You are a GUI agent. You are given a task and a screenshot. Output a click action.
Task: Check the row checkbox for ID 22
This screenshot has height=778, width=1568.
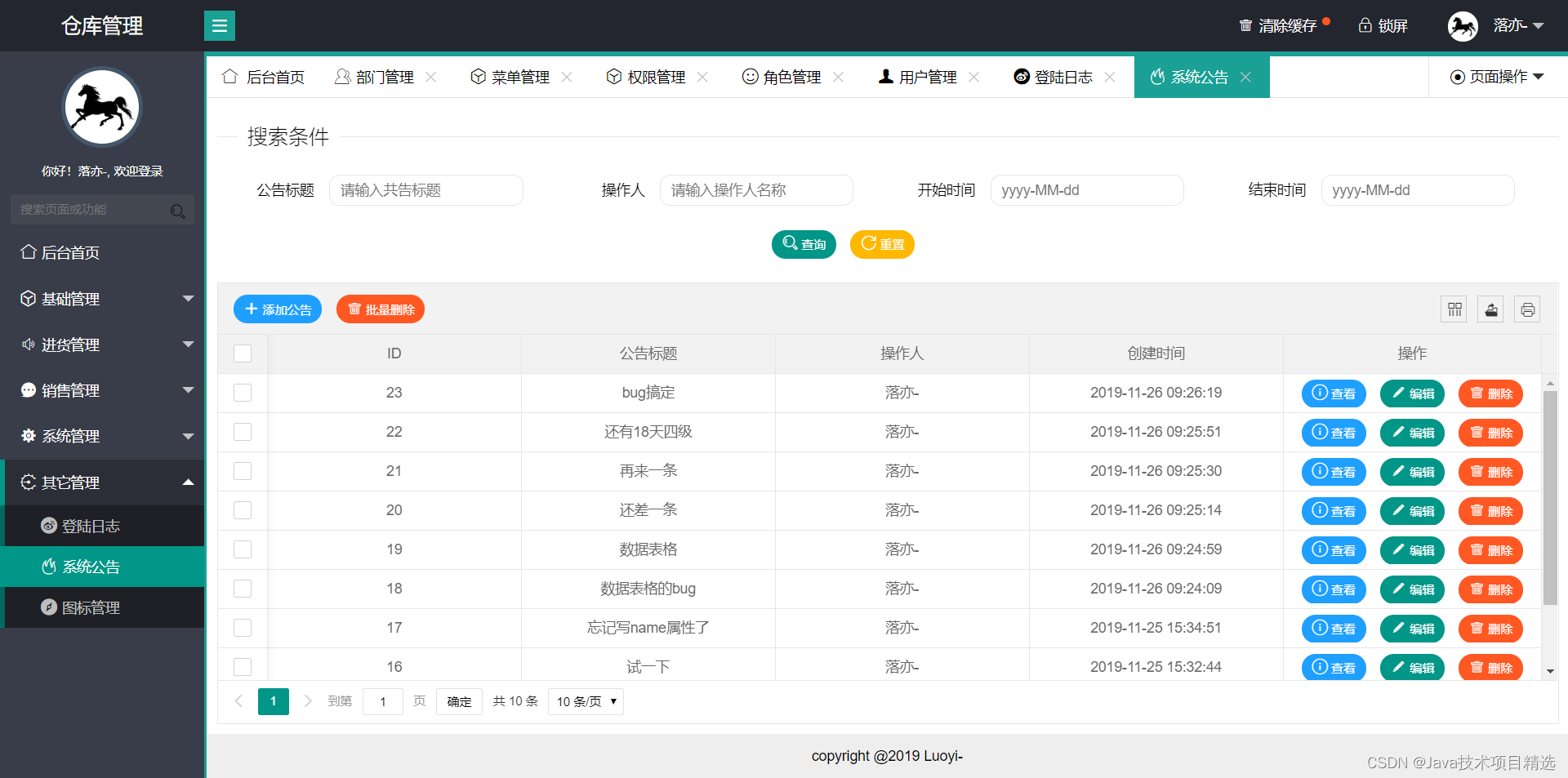pos(243,432)
